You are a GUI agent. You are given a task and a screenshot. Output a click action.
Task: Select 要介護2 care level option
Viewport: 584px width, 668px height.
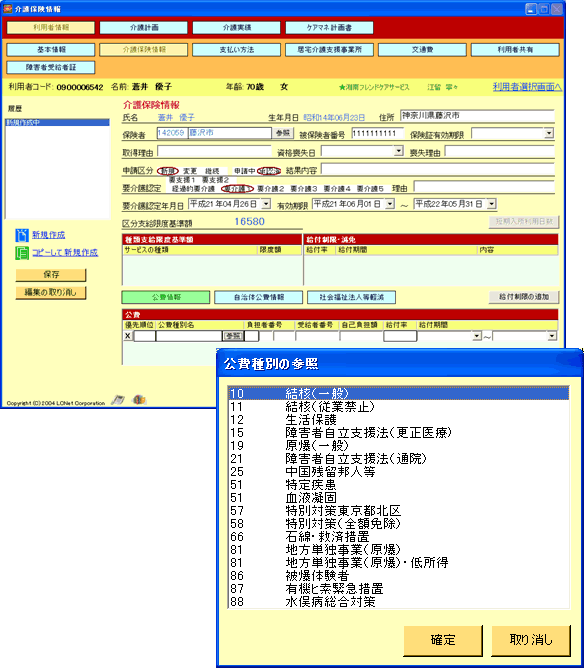click(270, 189)
